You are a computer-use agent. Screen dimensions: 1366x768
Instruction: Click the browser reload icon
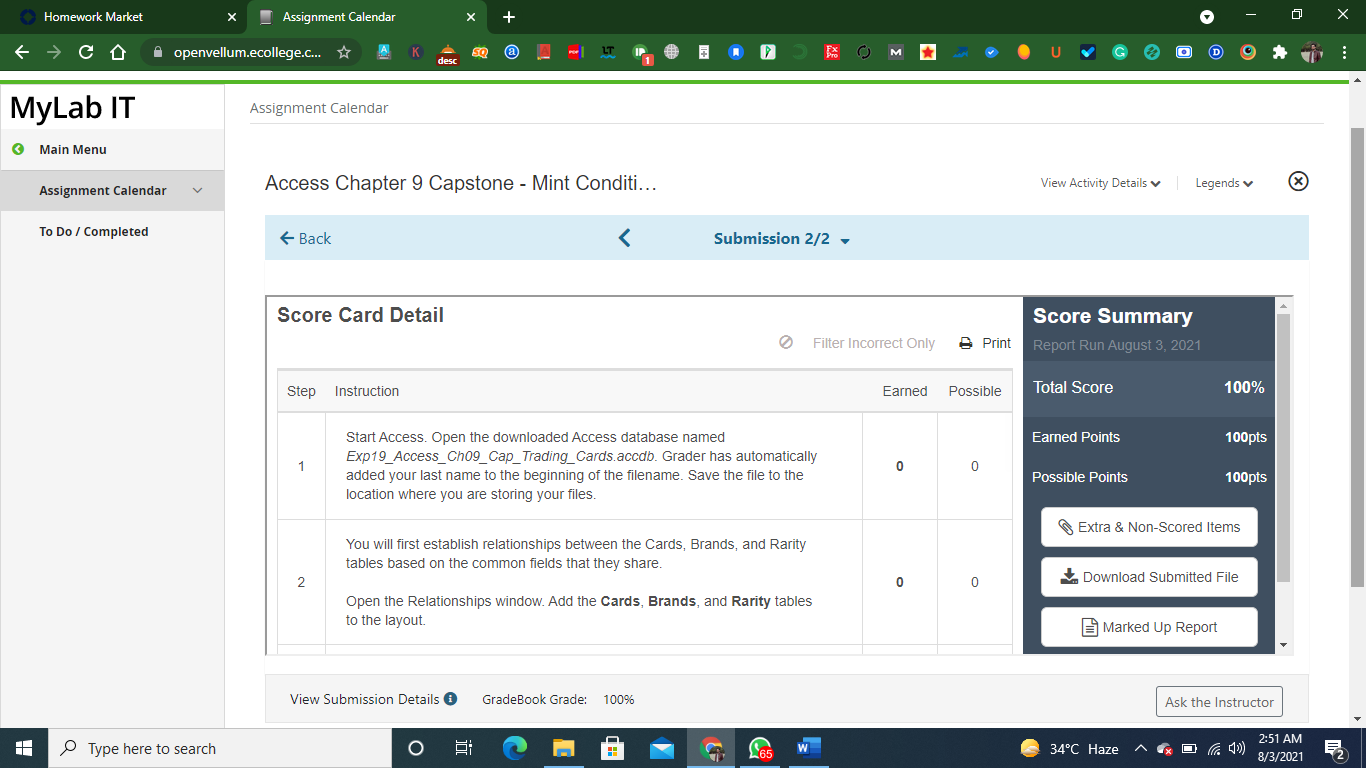(x=86, y=52)
